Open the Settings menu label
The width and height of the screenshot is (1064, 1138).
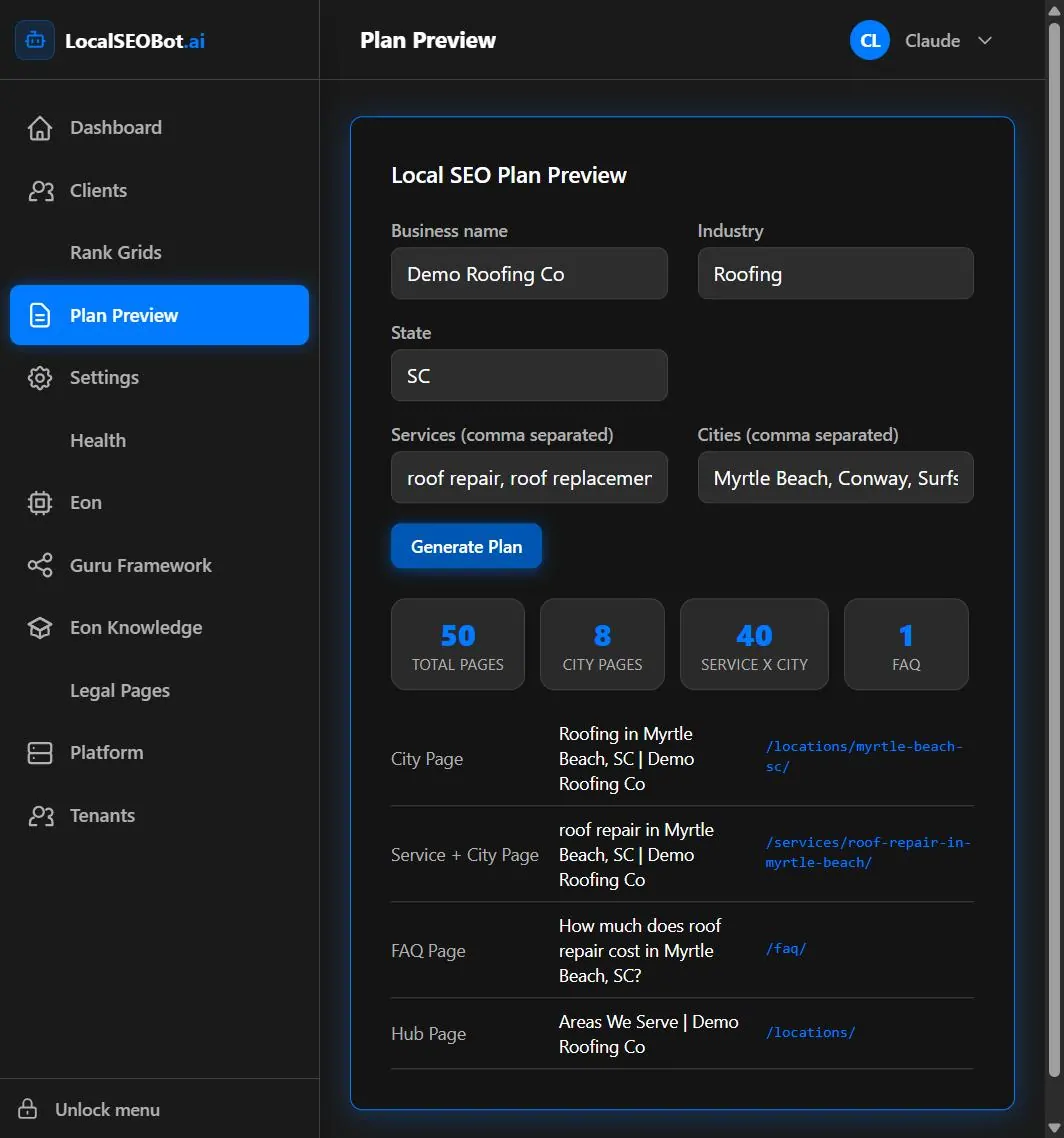tap(105, 378)
